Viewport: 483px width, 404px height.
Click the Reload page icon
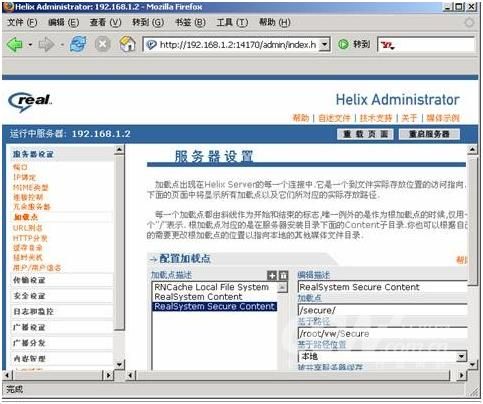tap(78, 44)
